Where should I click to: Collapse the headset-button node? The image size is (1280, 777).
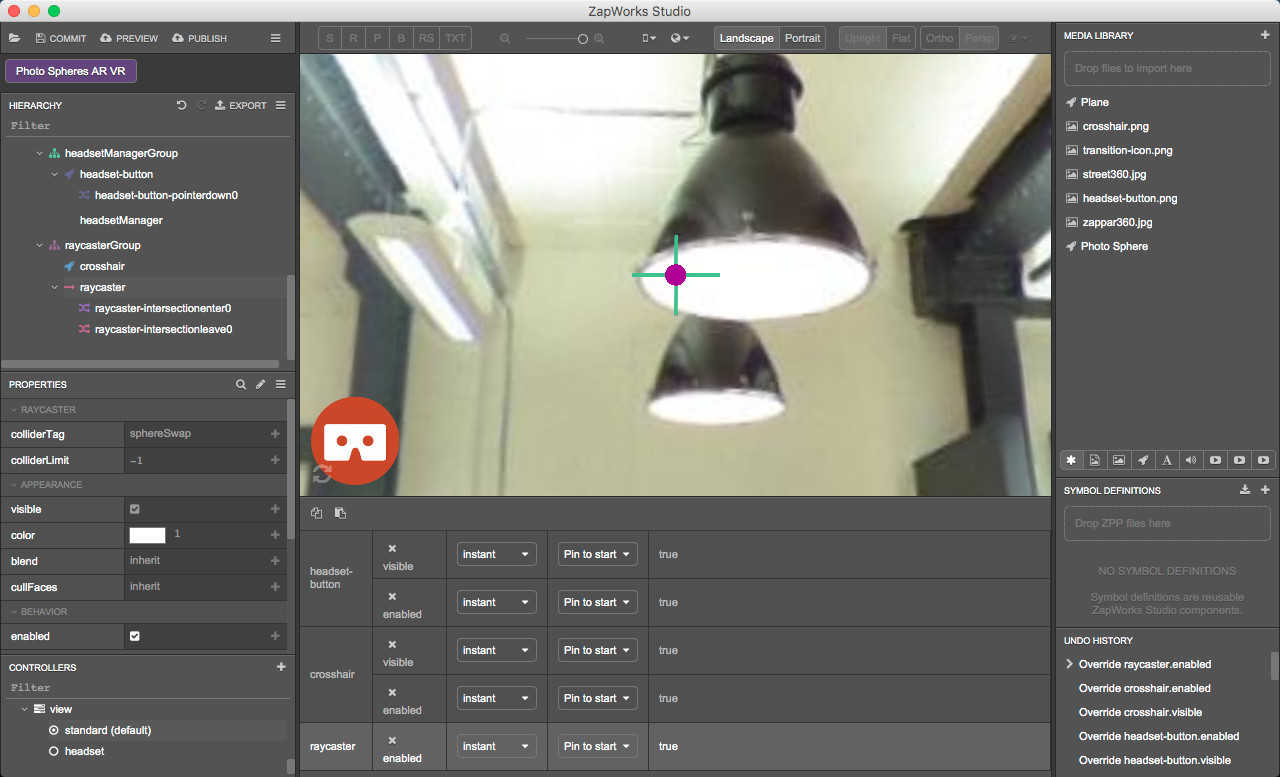[54, 174]
